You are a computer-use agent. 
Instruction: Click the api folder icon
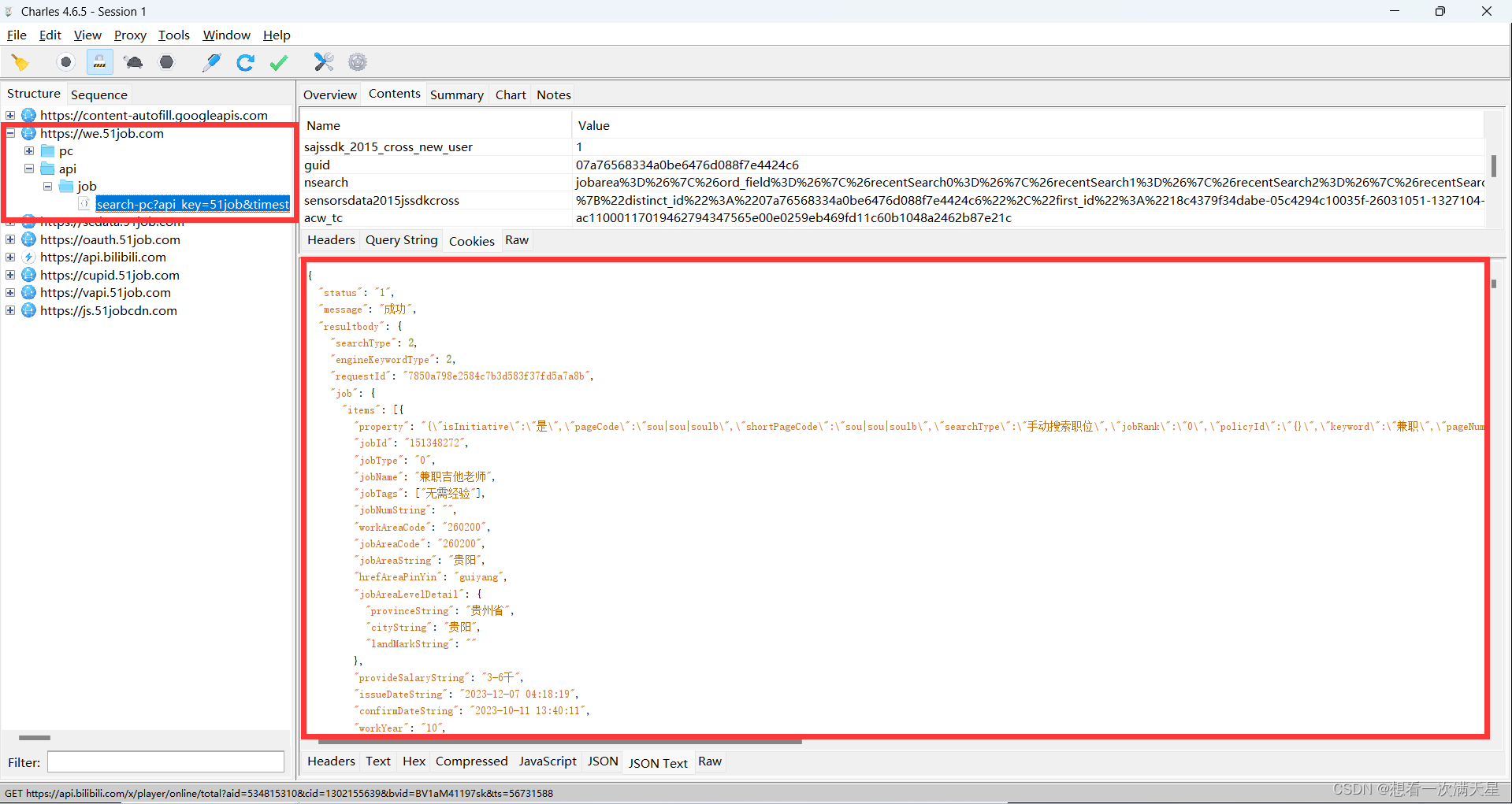(47, 169)
